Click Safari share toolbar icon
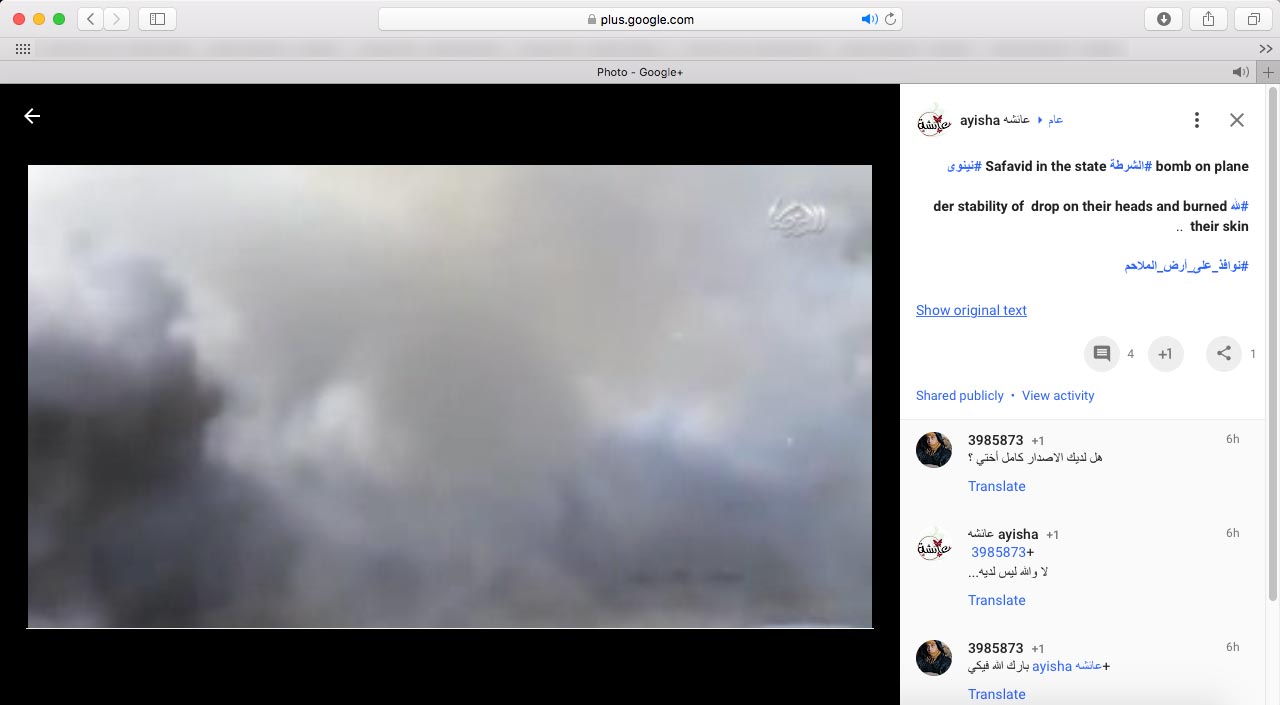 click(x=1208, y=19)
